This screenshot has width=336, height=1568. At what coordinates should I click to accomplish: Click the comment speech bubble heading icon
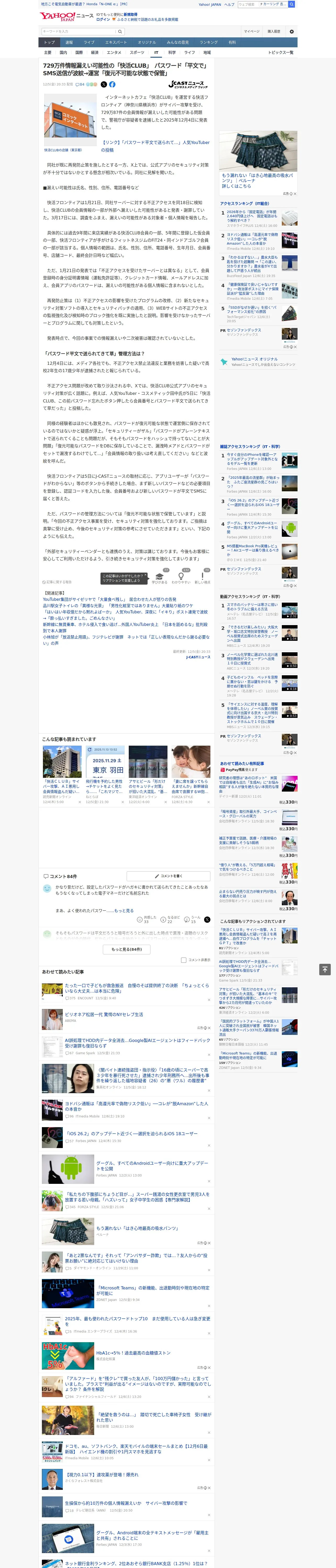click(x=46, y=877)
